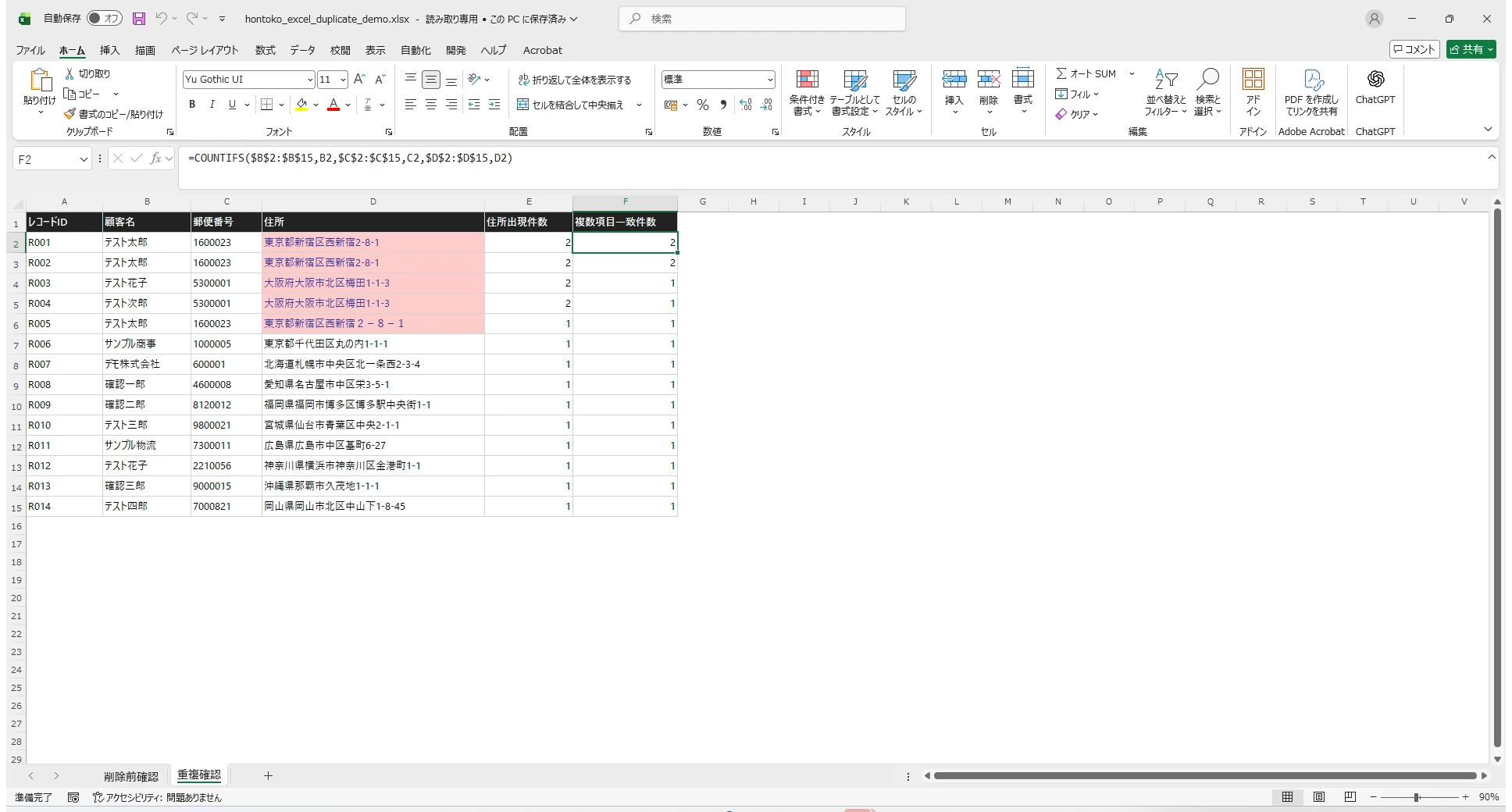This screenshot has height=812, width=1512.
Task: Adjust the zoom slider handle
Action: click(1416, 797)
